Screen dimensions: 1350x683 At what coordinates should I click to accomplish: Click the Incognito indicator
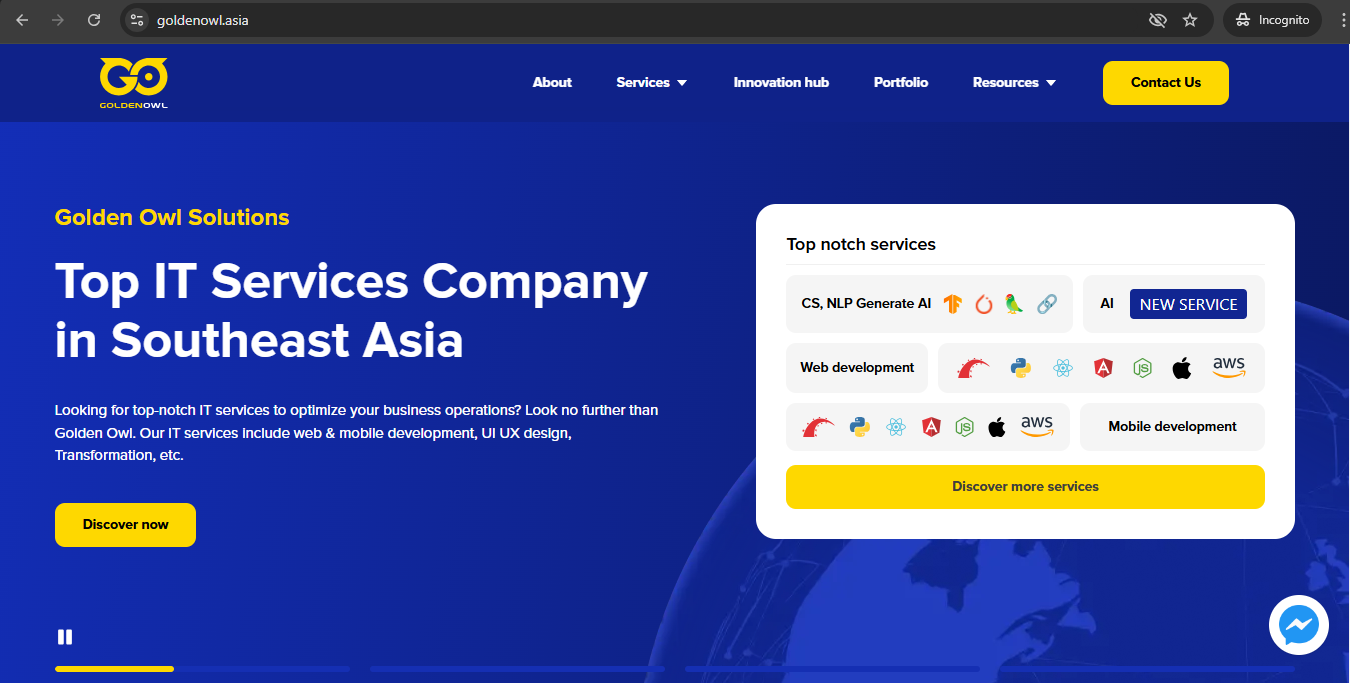point(1273,20)
